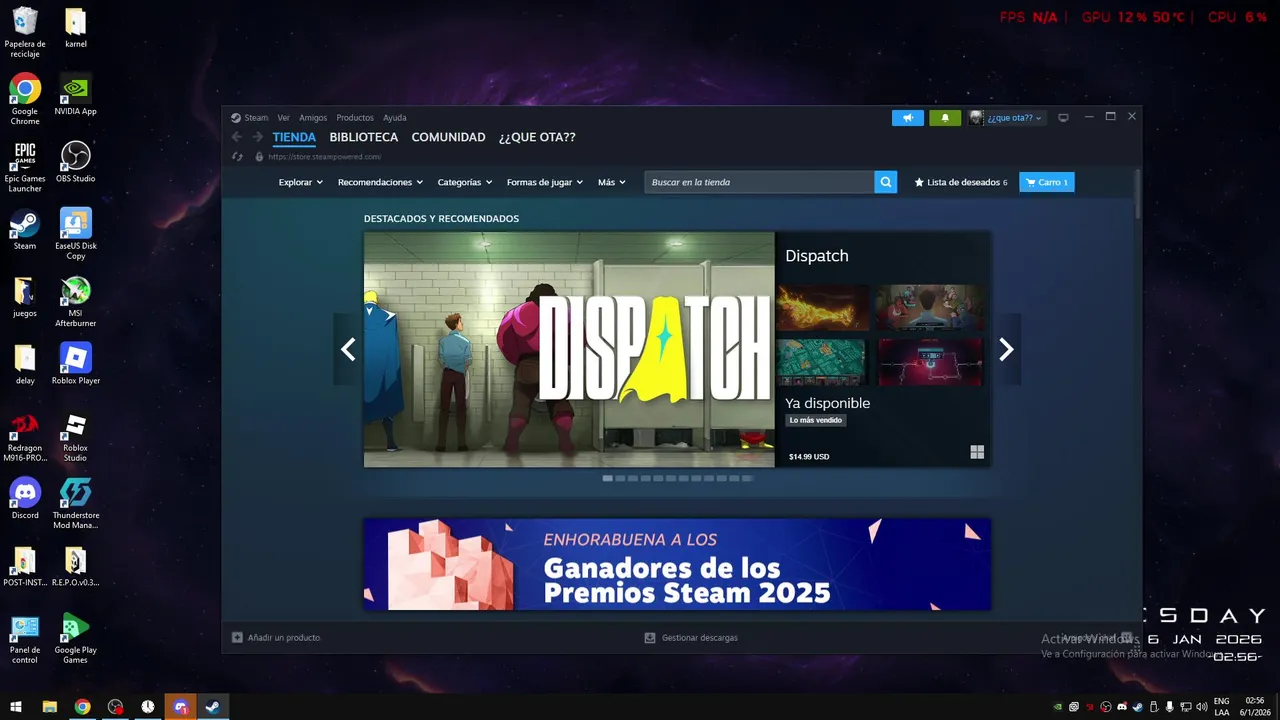This screenshot has height=720, width=1280.
Task: Go forward with the navigation arrow
Action: click(x=258, y=137)
